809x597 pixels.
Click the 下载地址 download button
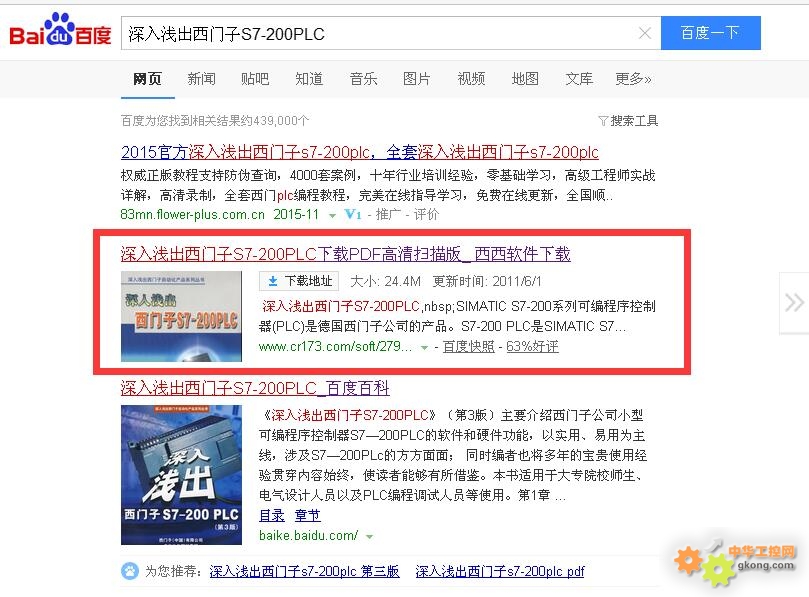[299, 281]
